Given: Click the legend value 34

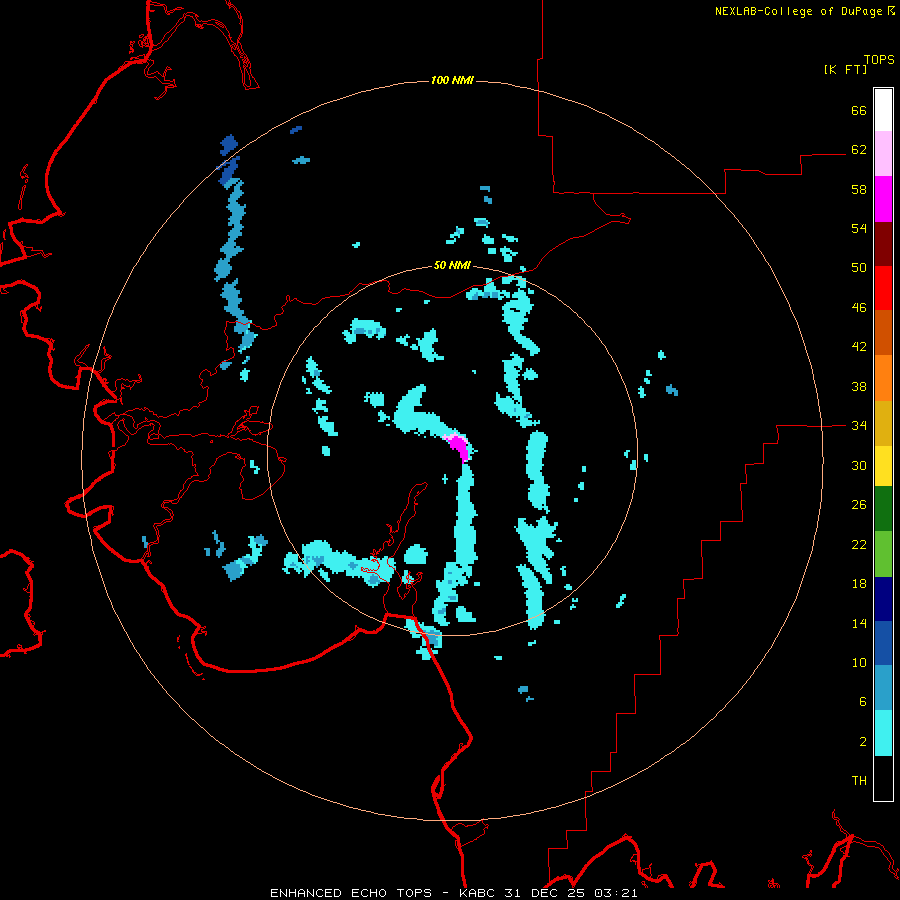Looking at the screenshot, I should pos(859,425).
